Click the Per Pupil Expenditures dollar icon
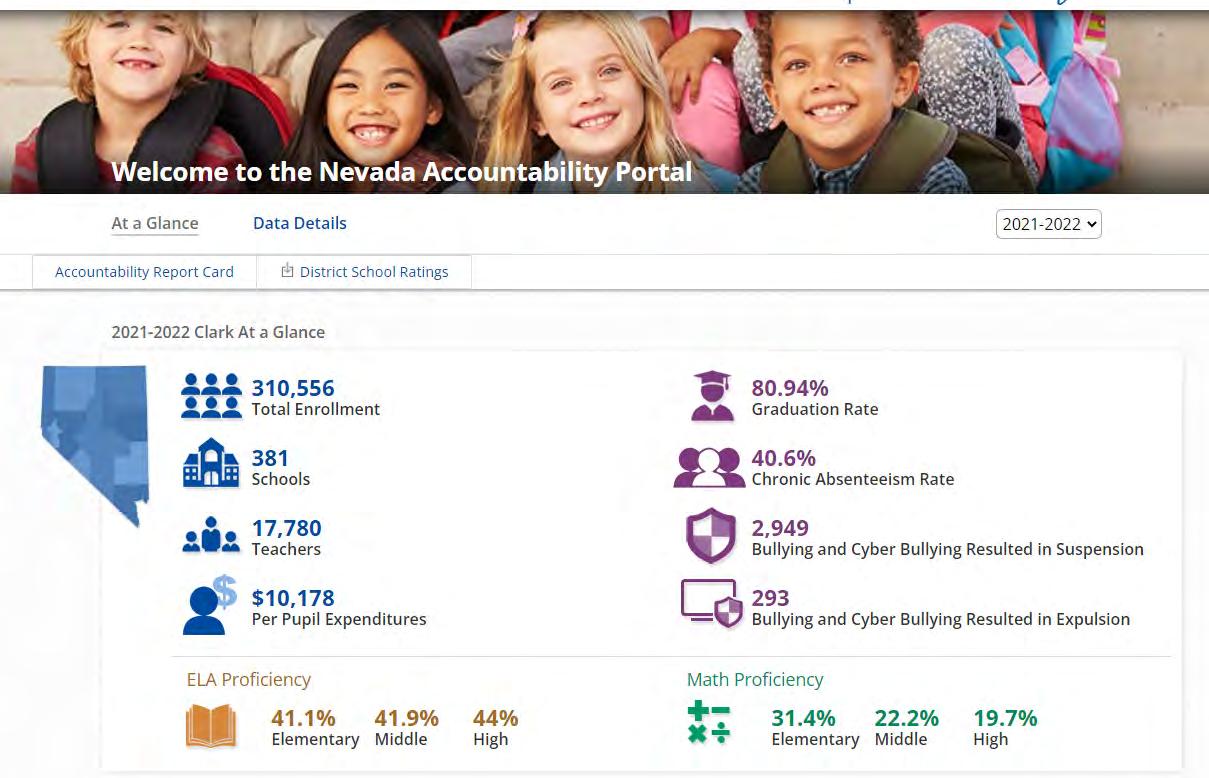1209x778 pixels. (x=210, y=605)
